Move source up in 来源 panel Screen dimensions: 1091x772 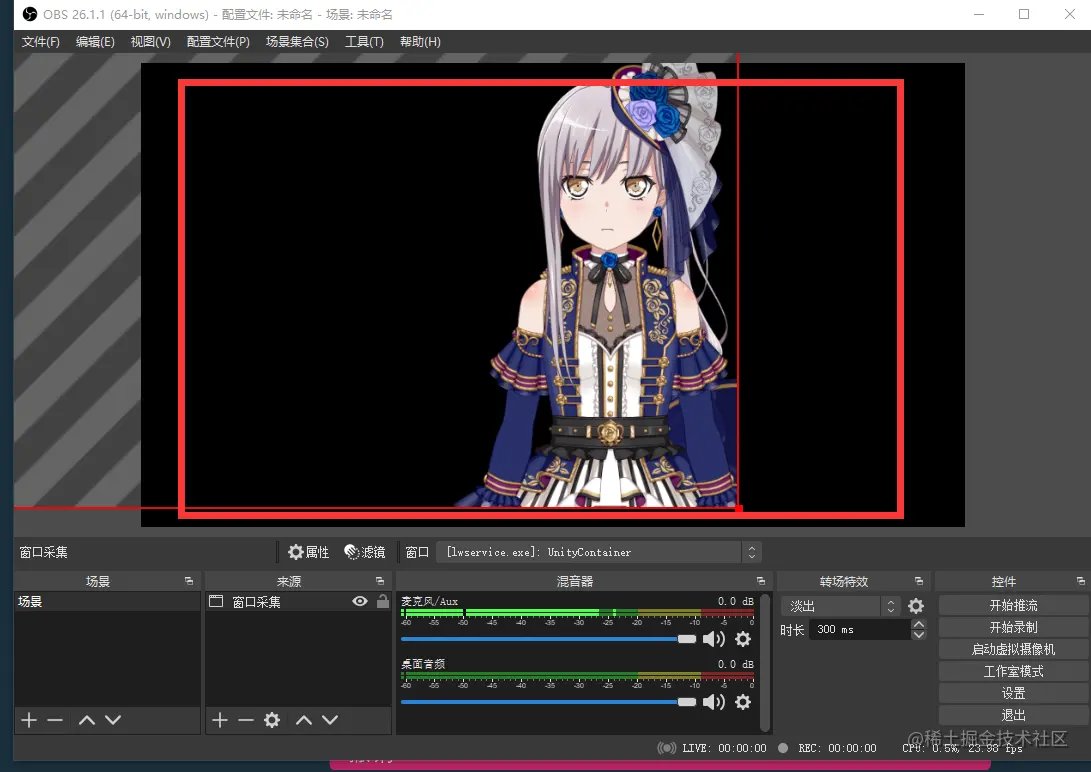pyautogui.click(x=304, y=720)
